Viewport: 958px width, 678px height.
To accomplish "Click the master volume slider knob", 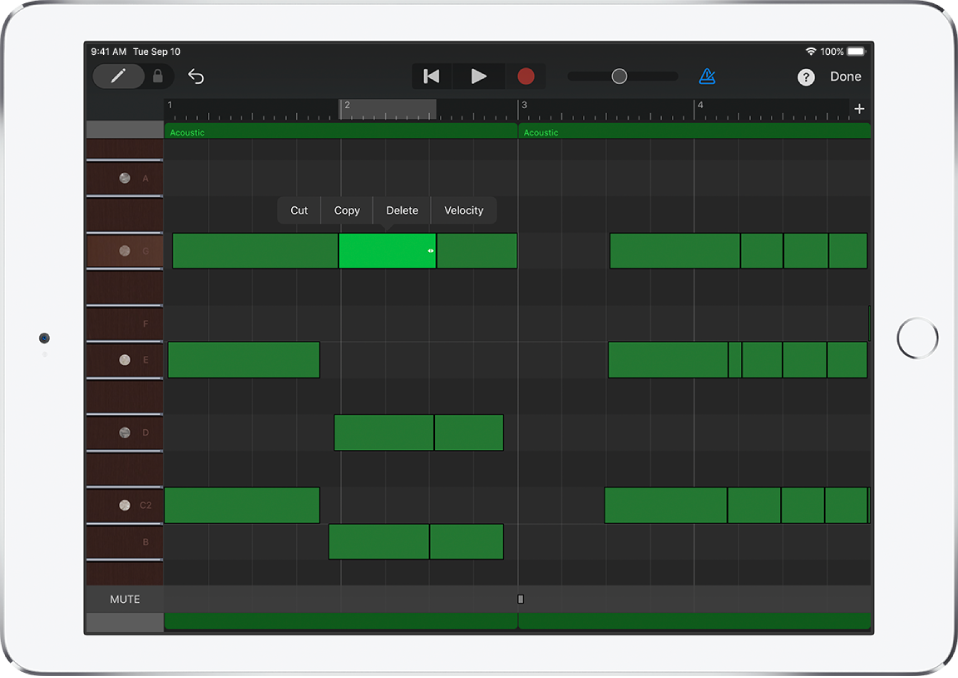I will 619,77.
